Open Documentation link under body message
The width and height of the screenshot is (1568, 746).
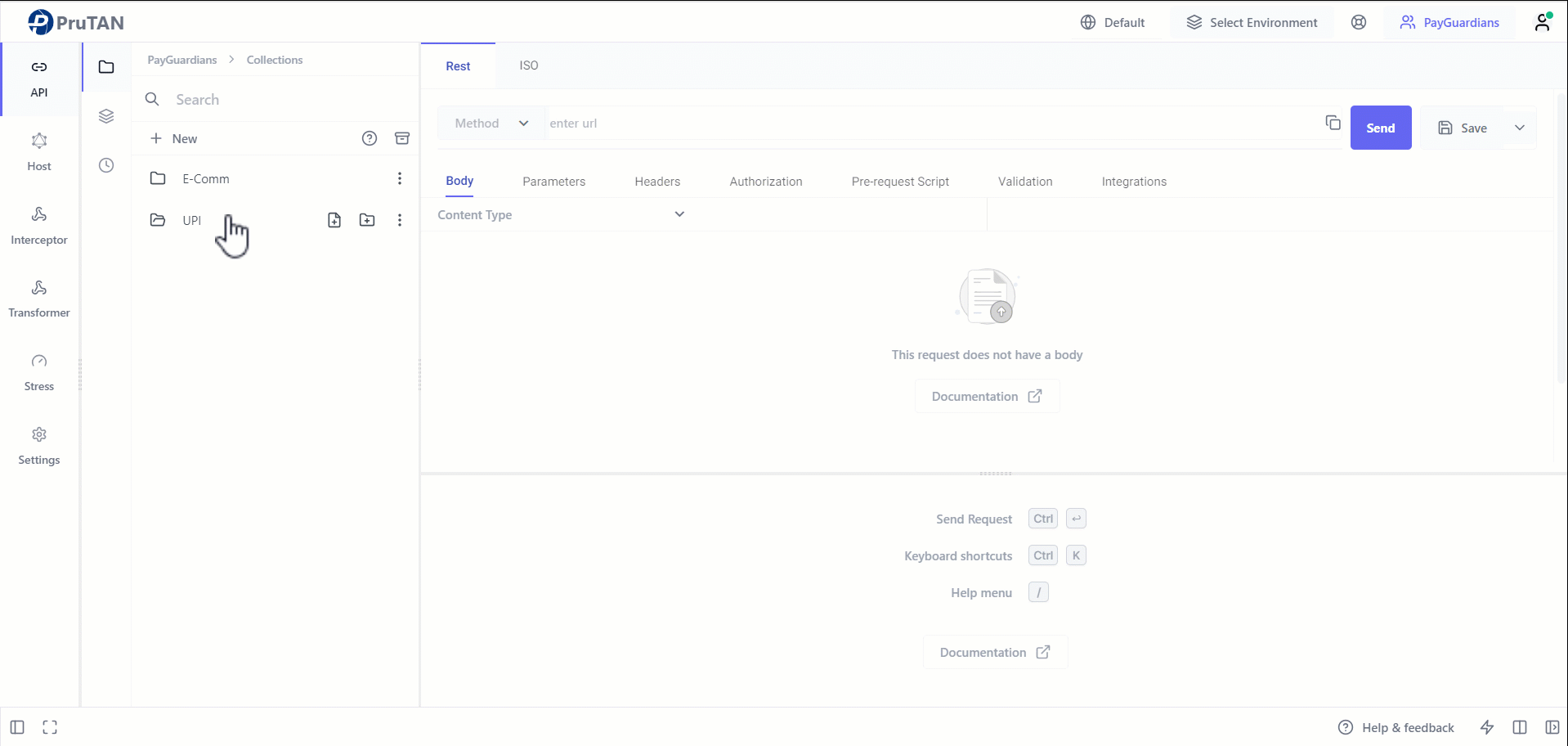pyautogui.click(x=987, y=396)
